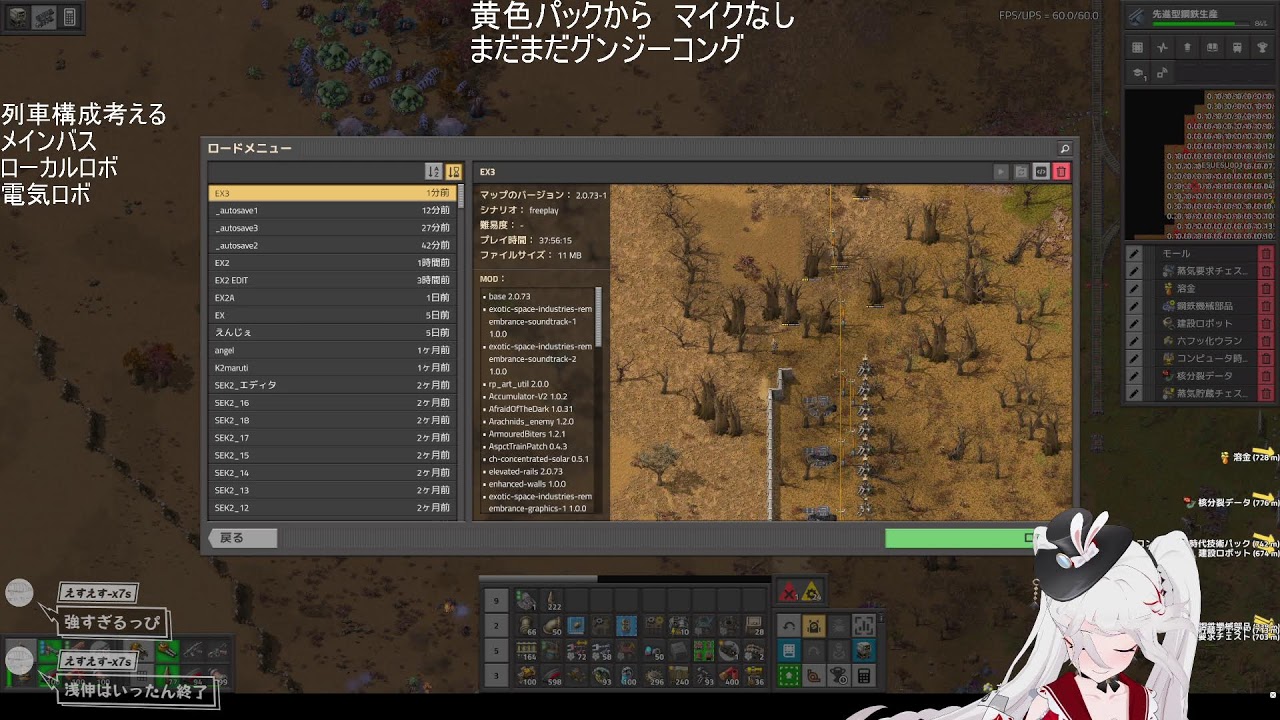Edit the 核分裂データ entry with pencil

click(1134, 376)
